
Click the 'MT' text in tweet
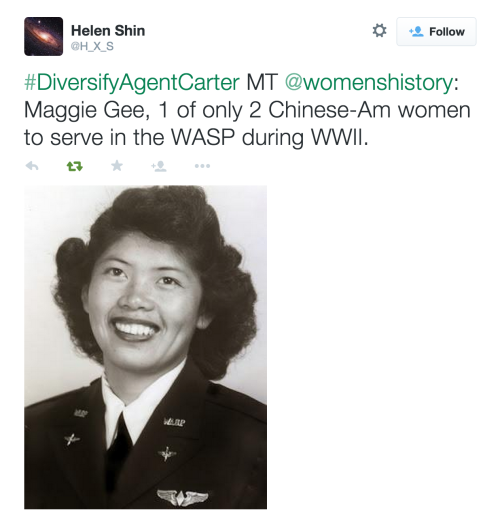262,82
